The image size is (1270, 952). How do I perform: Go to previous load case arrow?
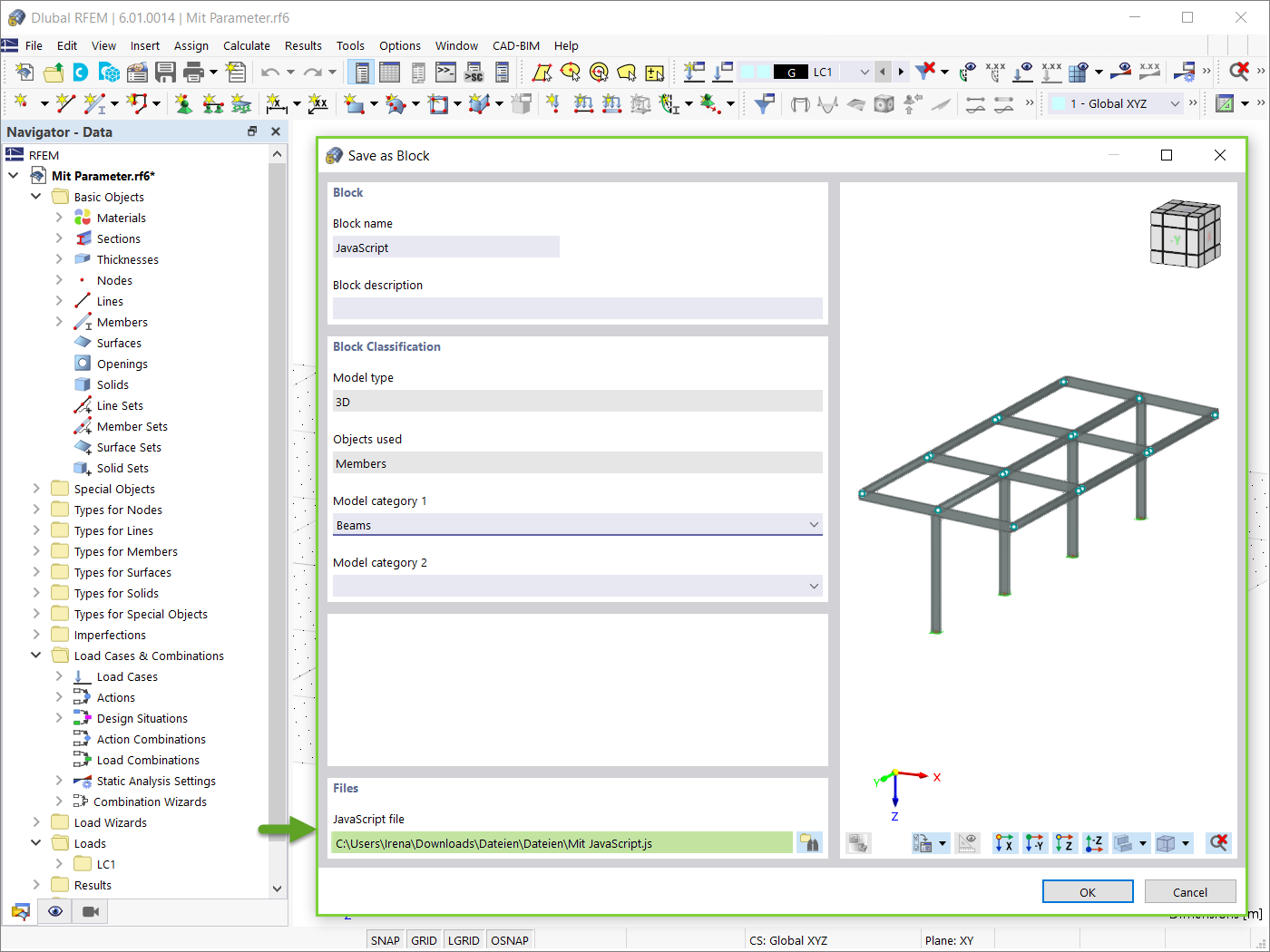pos(883,72)
